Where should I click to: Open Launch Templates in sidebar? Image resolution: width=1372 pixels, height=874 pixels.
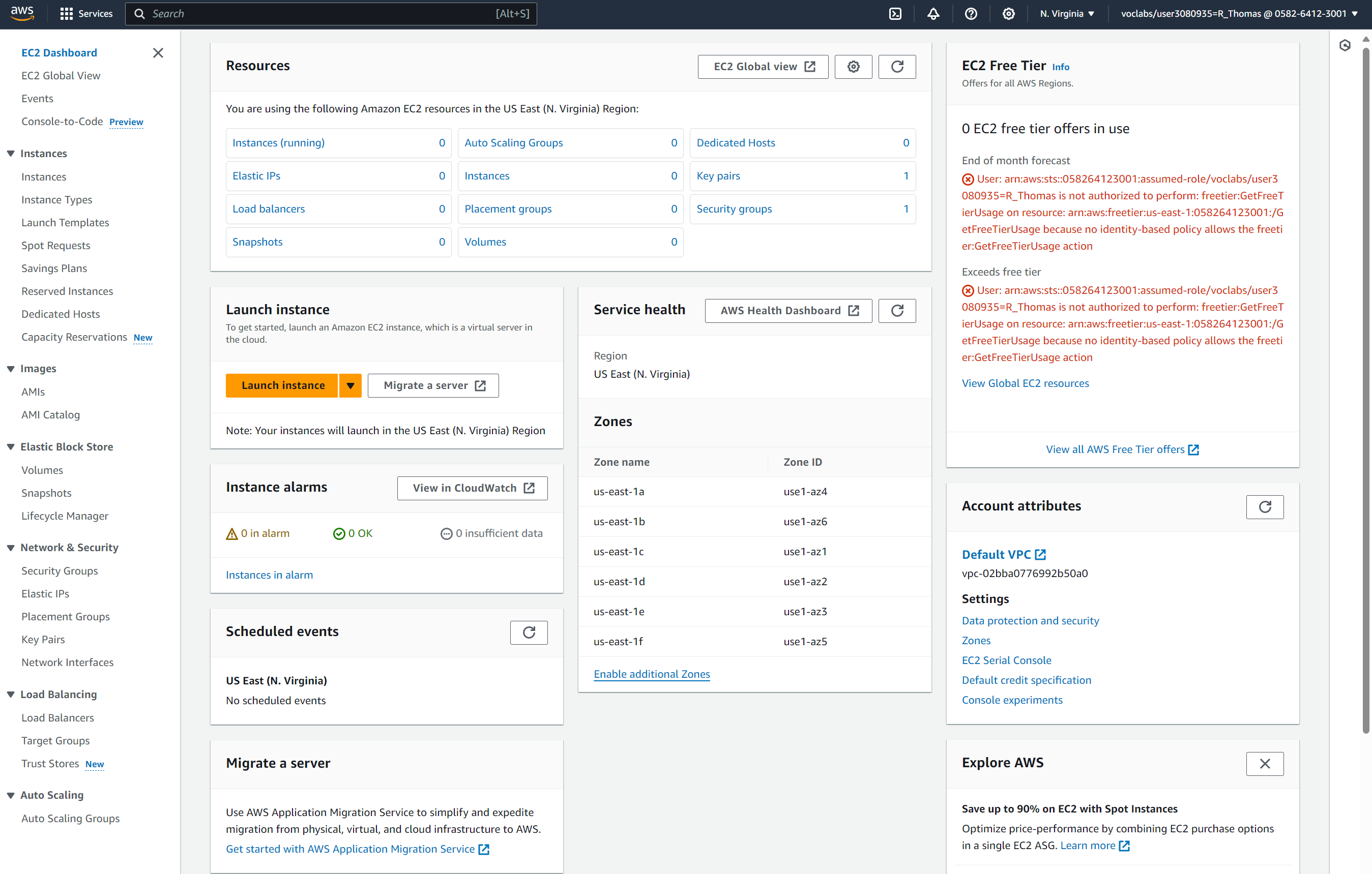[x=66, y=223]
